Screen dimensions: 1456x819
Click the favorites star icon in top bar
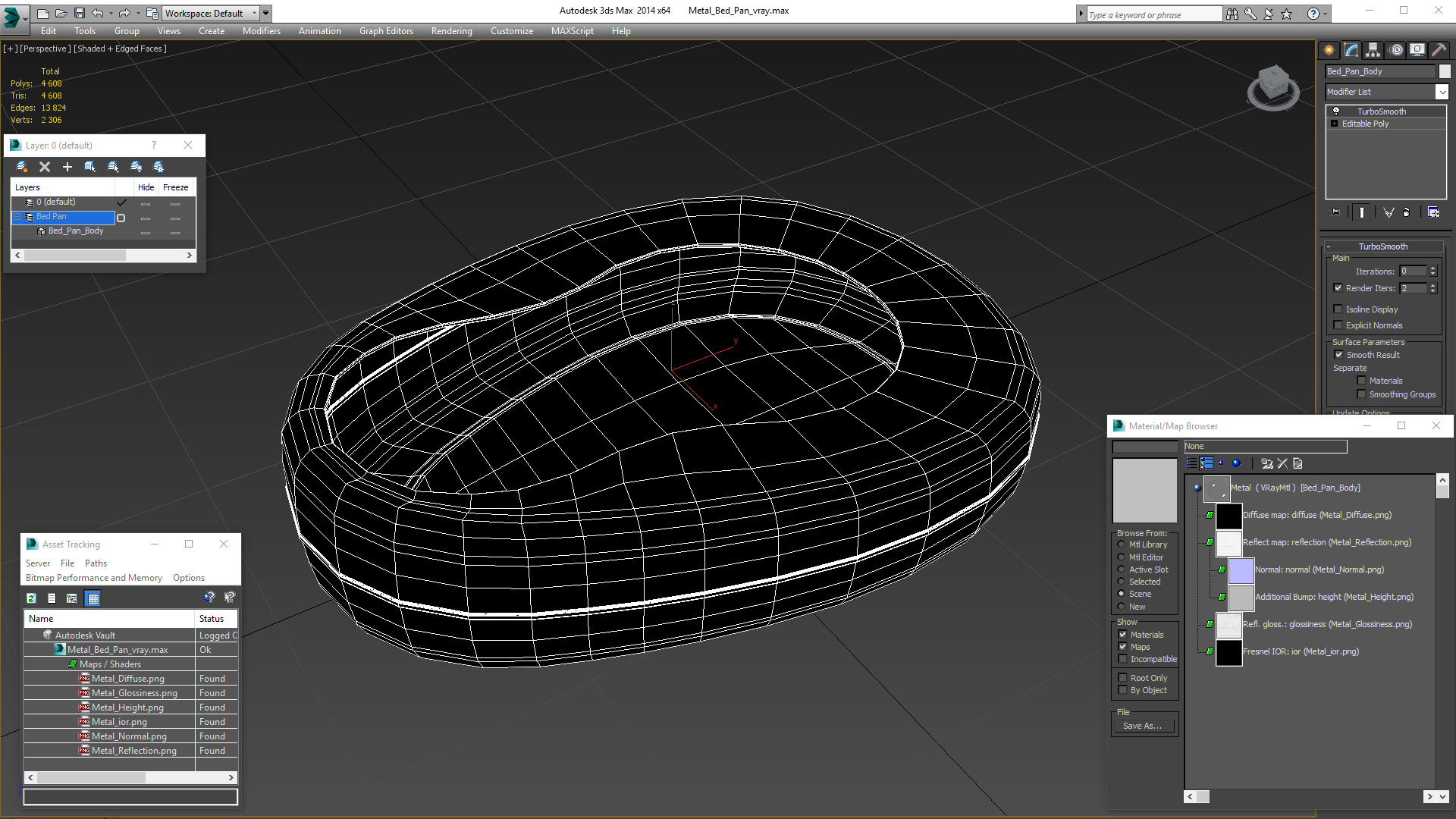coord(1287,14)
